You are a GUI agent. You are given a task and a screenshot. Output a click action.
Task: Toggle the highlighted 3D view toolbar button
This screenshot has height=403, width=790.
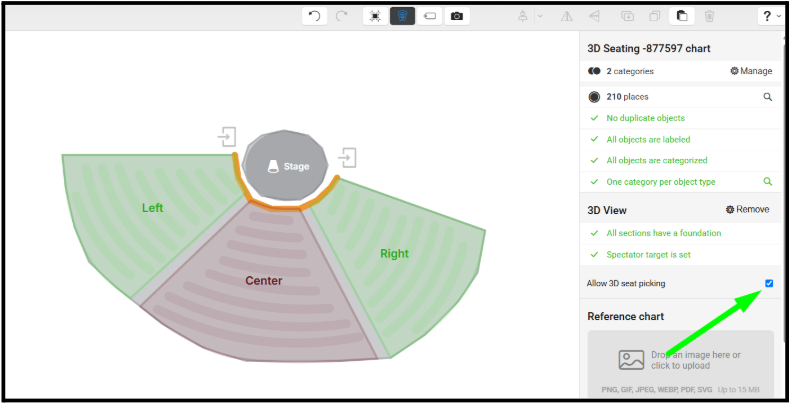[x=402, y=16]
